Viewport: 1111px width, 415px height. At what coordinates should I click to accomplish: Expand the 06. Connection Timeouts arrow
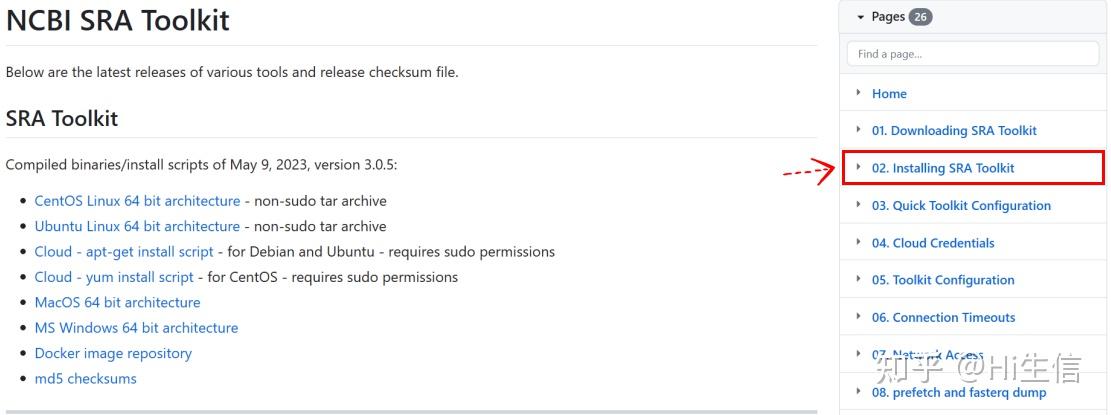[x=858, y=317]
